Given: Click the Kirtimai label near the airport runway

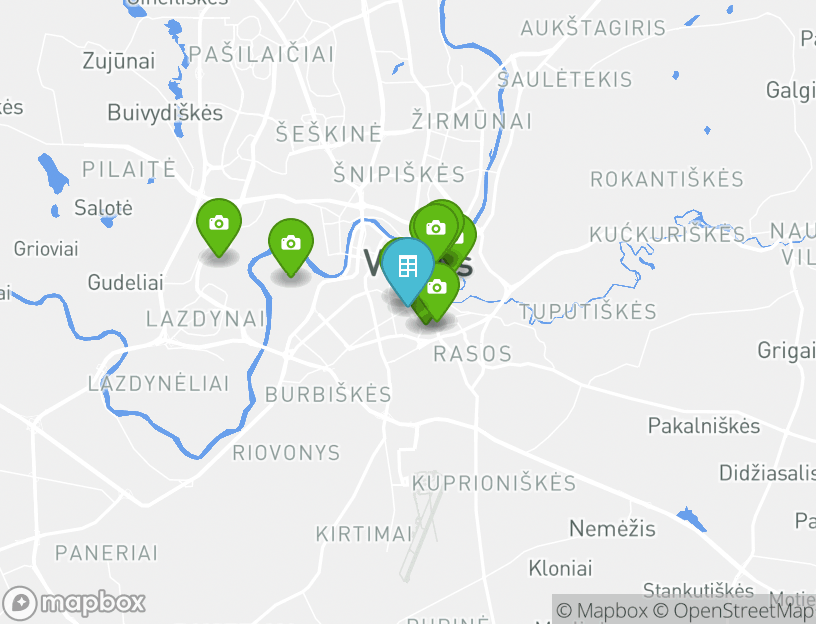Looking at the screenshot, I should [364, 534].
